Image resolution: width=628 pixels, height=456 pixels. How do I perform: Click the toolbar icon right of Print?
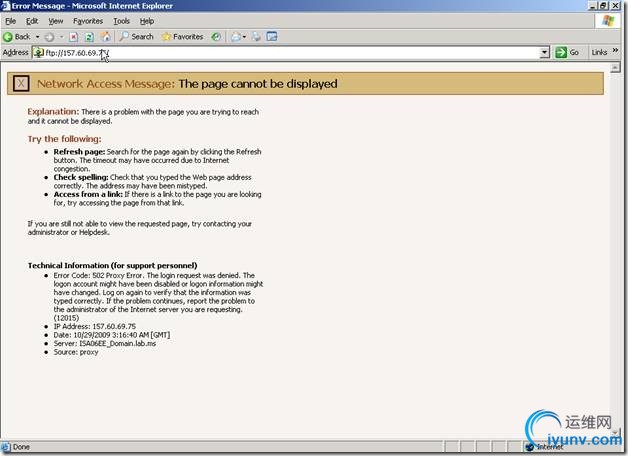(272, 36)
